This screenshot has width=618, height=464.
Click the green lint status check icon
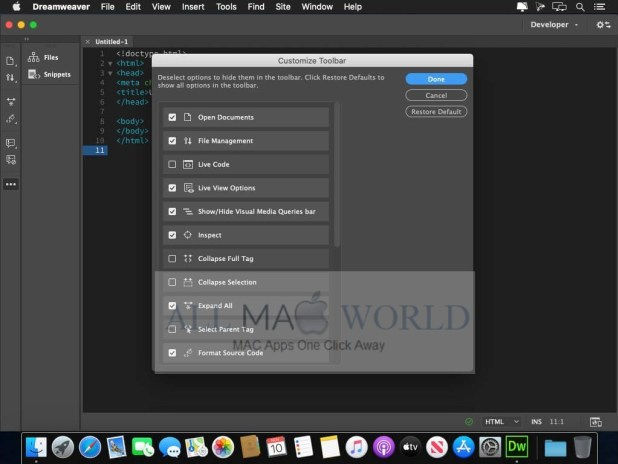[469, 421]
